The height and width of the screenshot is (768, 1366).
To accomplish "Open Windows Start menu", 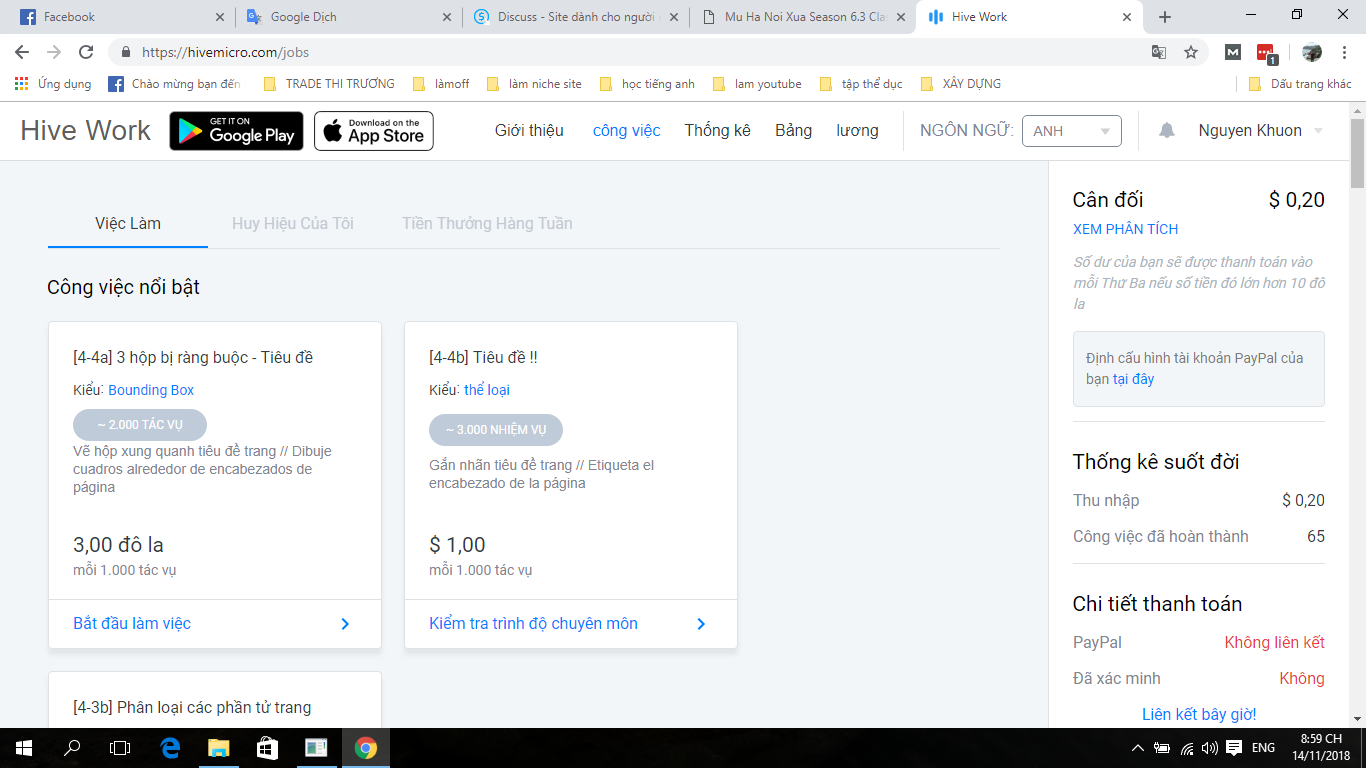I will [x=24, y=748].
